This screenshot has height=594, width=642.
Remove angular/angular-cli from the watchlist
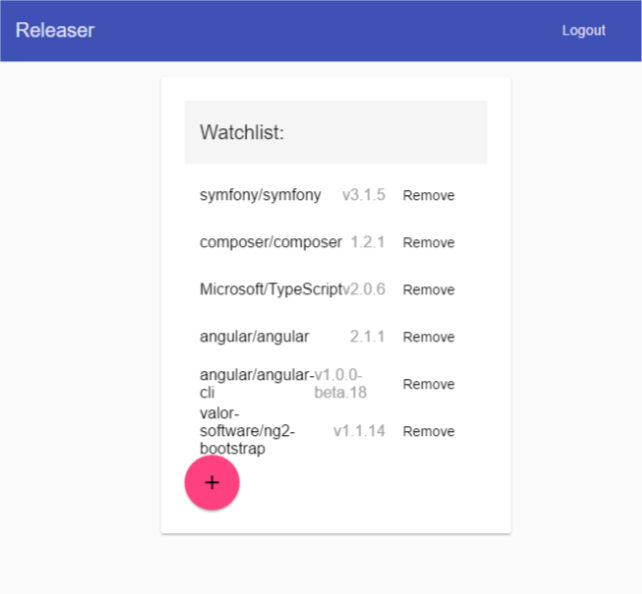pos(429,384)
